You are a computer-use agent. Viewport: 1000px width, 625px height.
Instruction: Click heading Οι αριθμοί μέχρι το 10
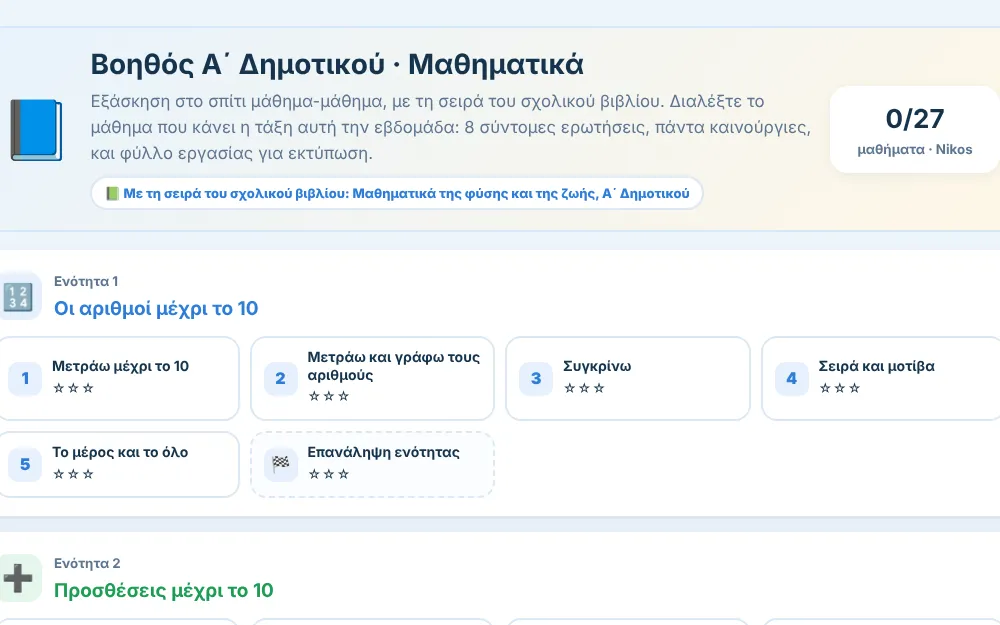point(156,309)
